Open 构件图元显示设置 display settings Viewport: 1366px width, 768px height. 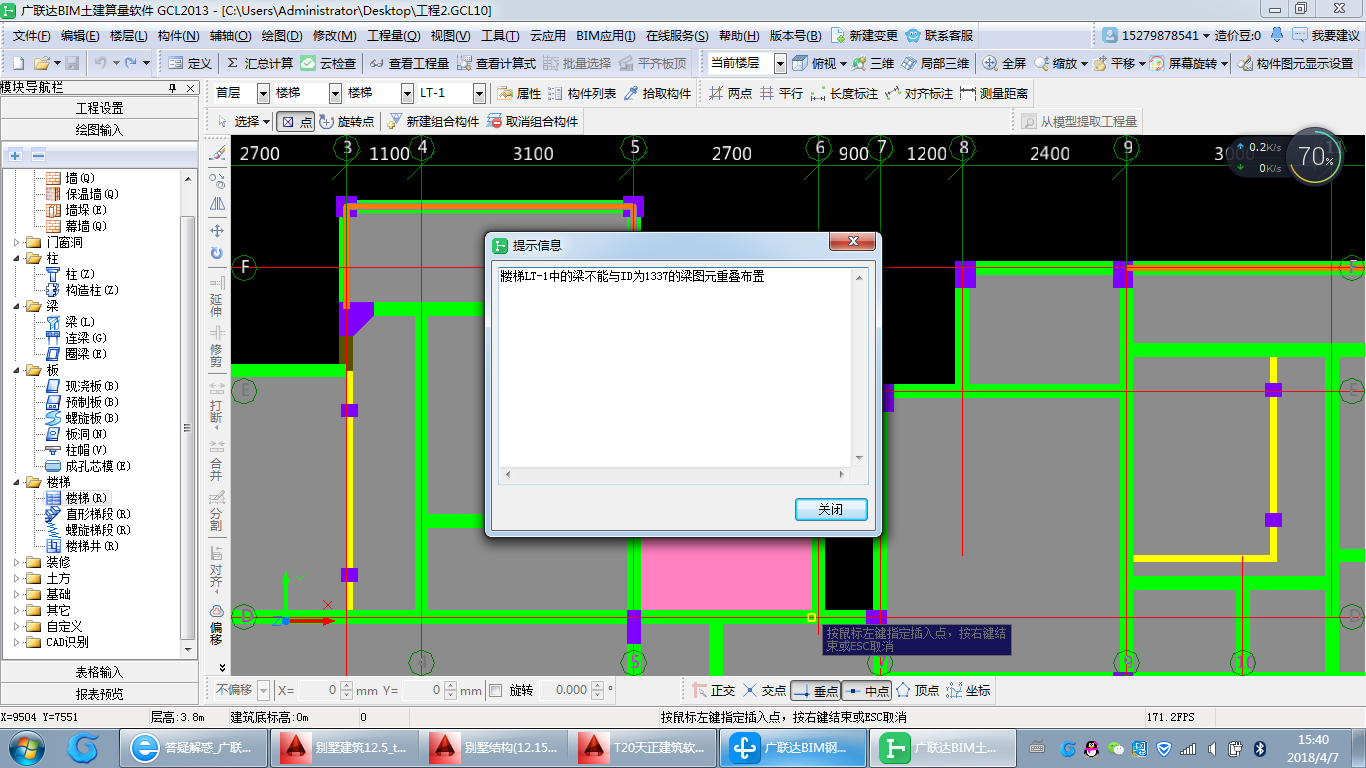[1295, 63]
